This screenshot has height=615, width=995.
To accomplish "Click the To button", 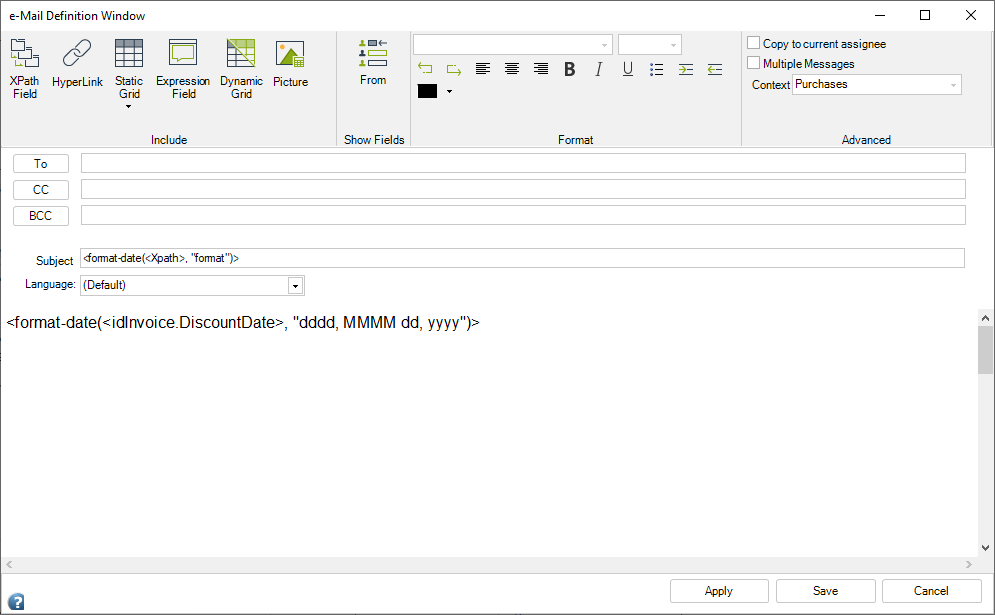I will [41, 164].
